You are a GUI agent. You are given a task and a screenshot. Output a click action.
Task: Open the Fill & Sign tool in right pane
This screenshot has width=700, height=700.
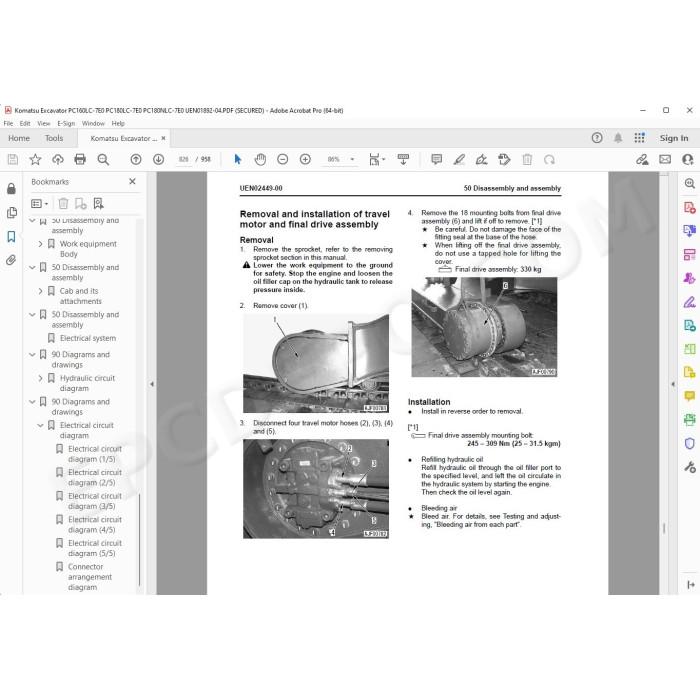pos(689,302)
